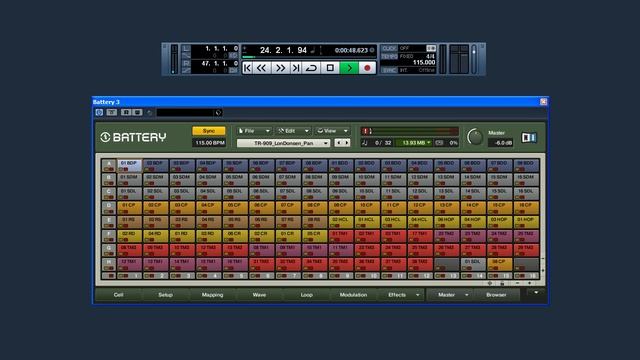Click the left locator L button
The height and width of the screenshot is (360, 640).
pyautogui.click(x=186, y=49)
